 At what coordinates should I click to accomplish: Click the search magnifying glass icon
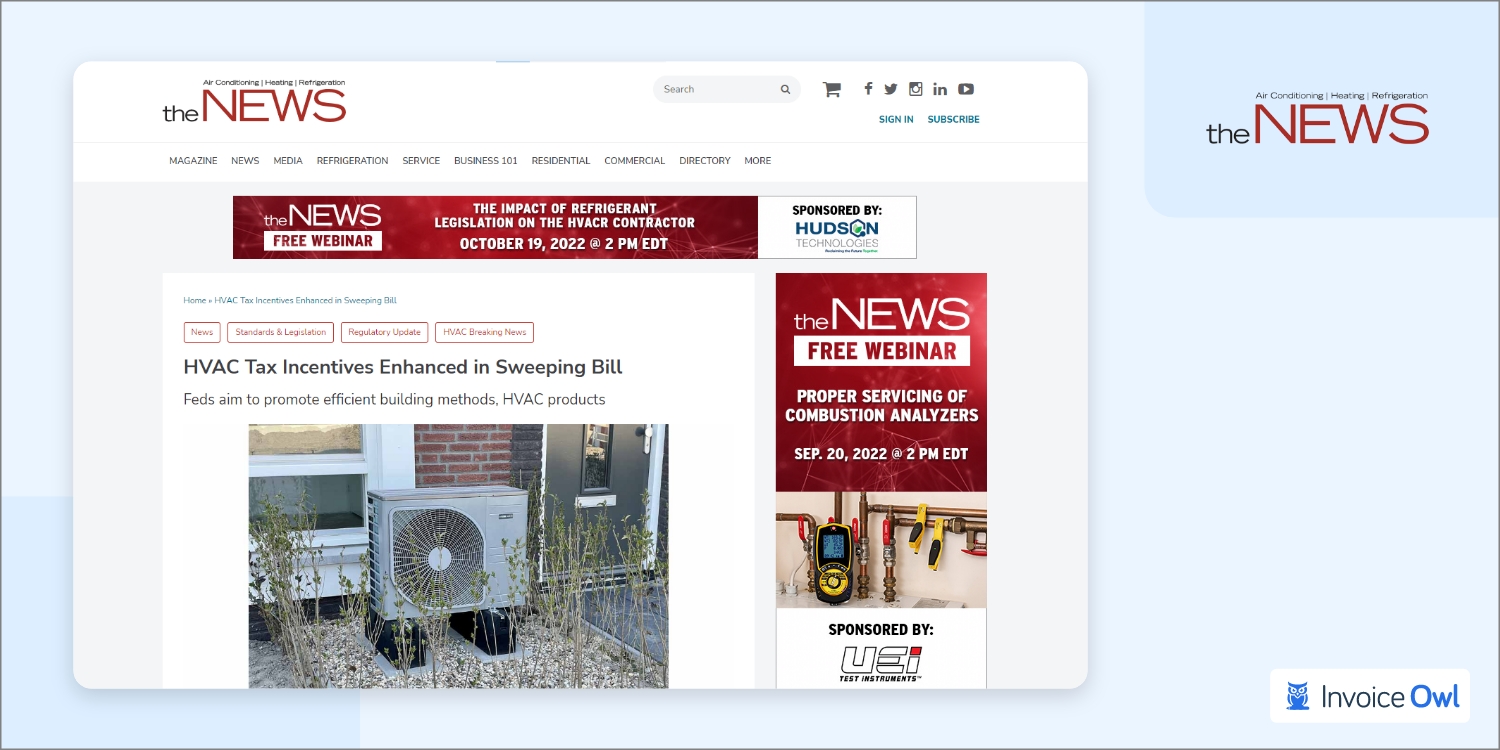785,90
